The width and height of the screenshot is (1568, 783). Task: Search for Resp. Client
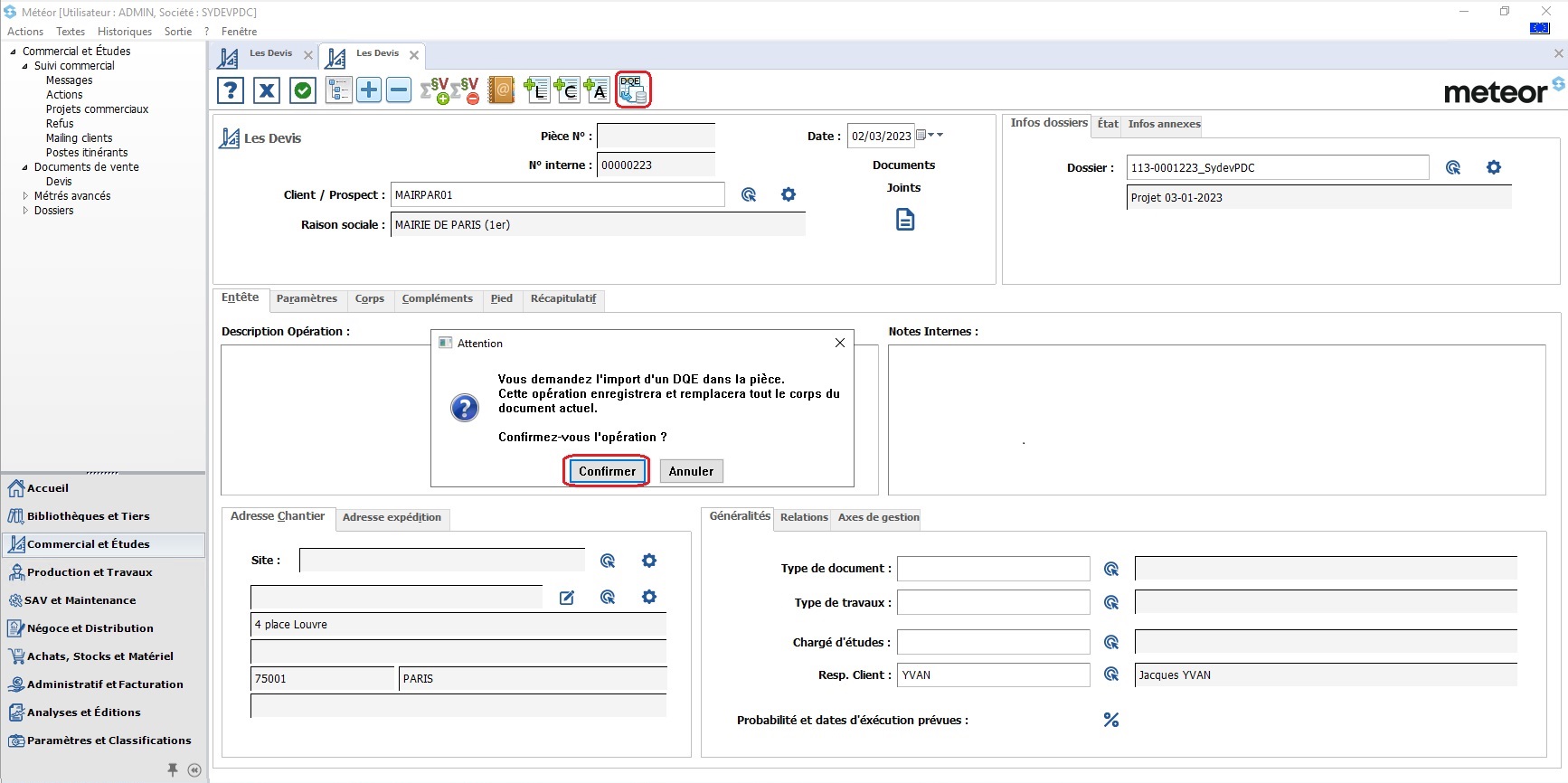click(1111, 675)
